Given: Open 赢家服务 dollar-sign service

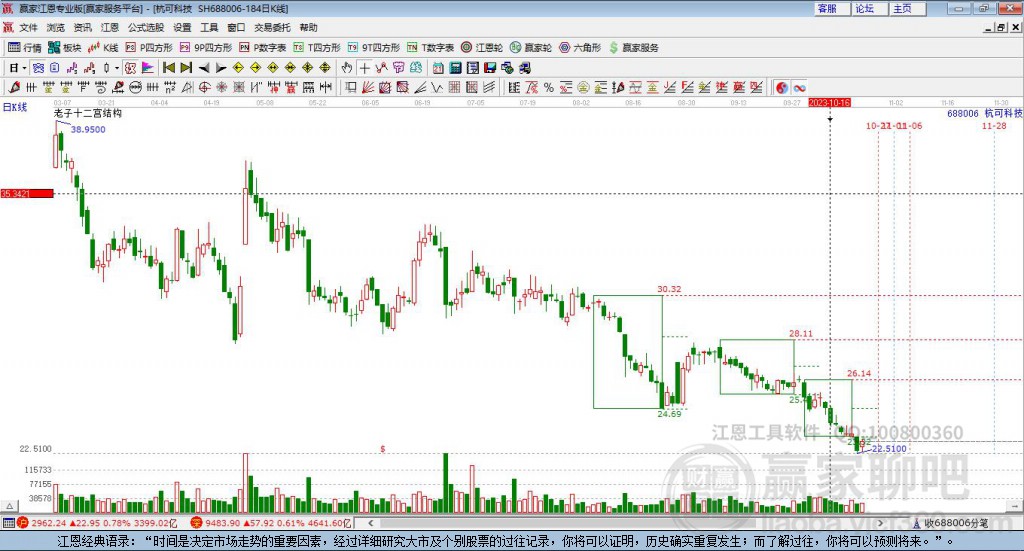Looking at the screenshot, I should pyautogui.click(x=633, y=48).
